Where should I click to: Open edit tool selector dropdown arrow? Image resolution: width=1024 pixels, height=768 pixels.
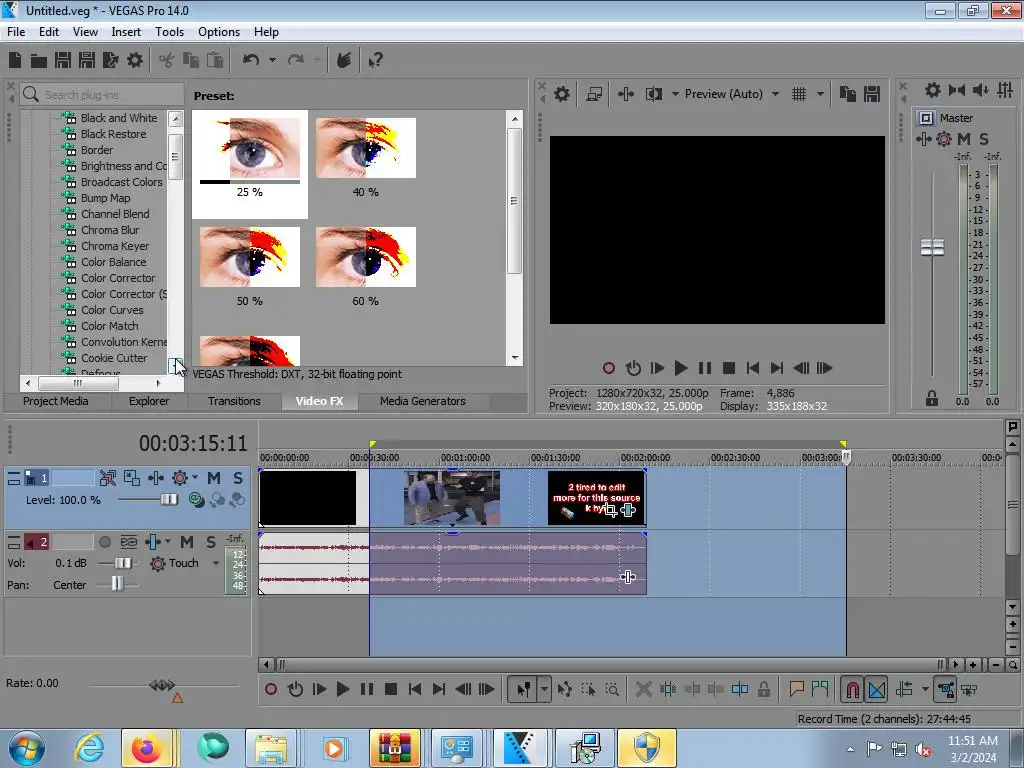tap(544, 689)
